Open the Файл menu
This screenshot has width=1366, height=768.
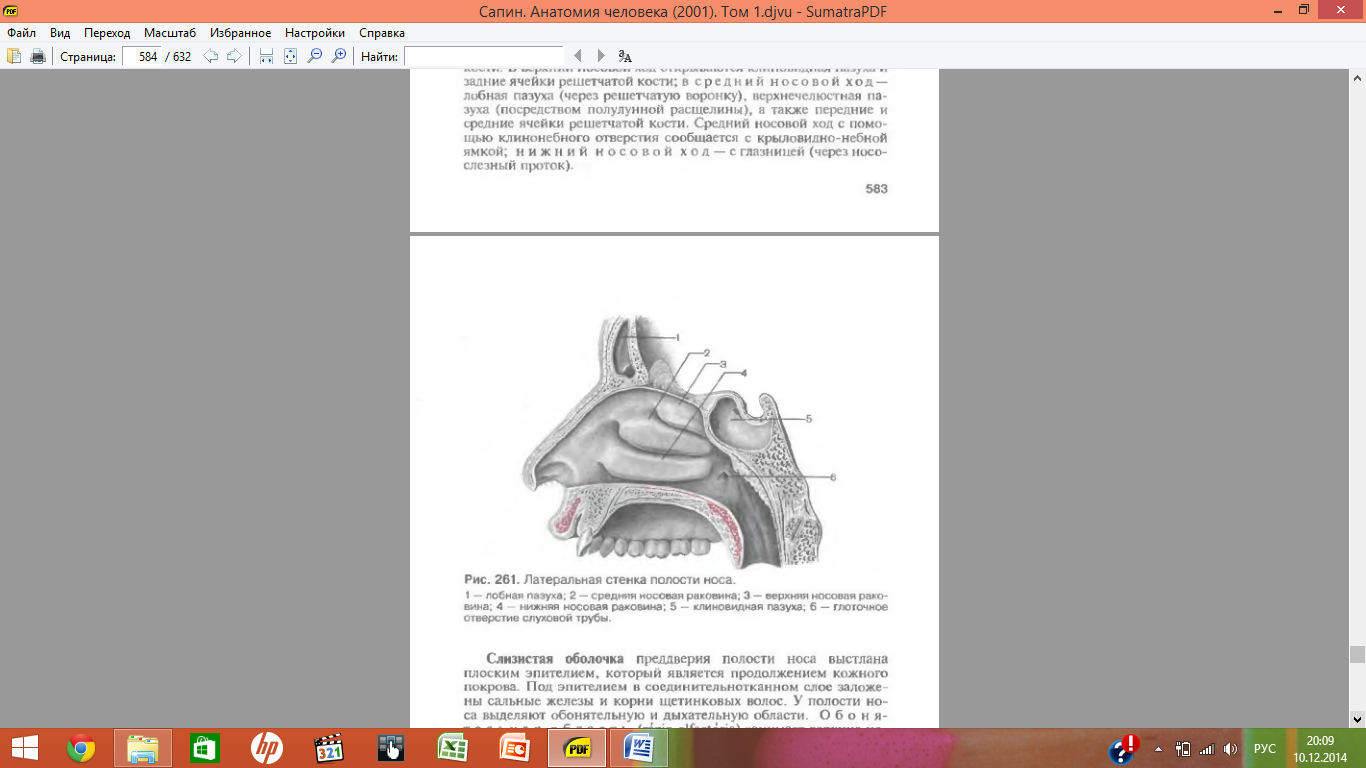point(21,33)
